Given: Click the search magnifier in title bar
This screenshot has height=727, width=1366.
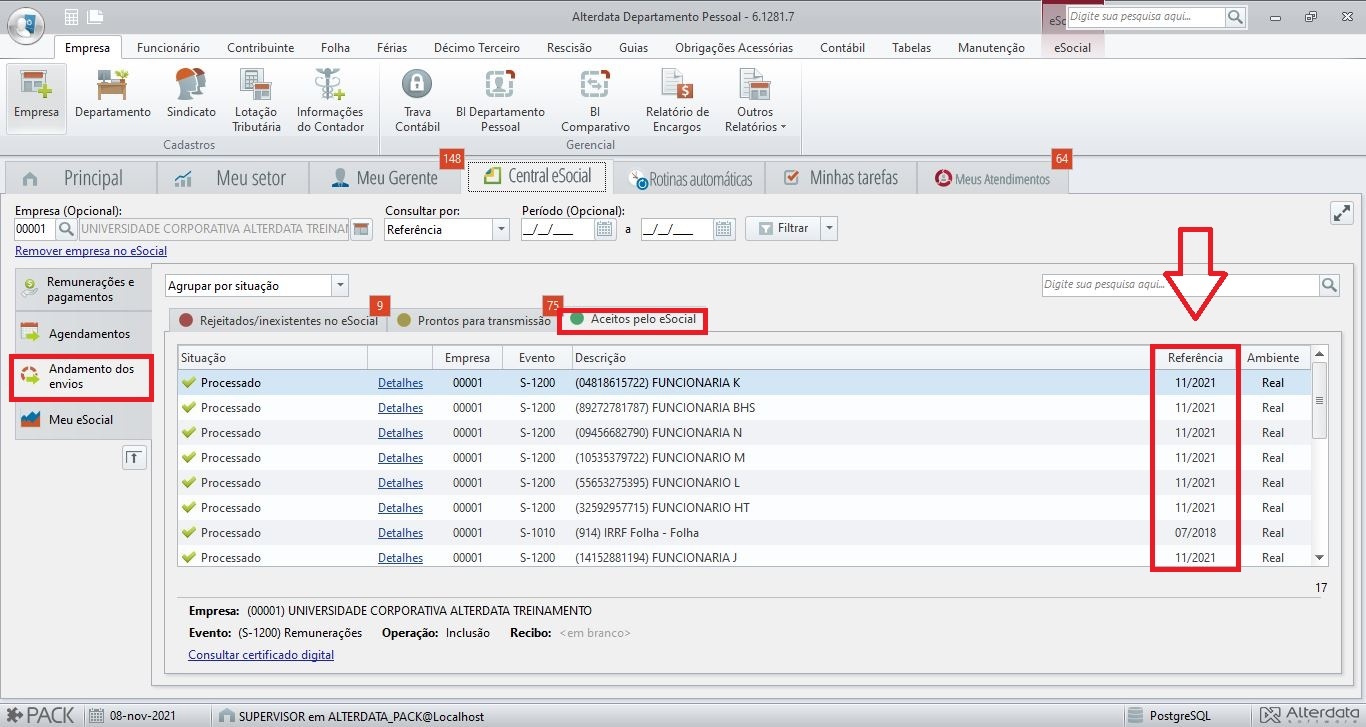Looking at the screenshot, I should (1235, 17).
